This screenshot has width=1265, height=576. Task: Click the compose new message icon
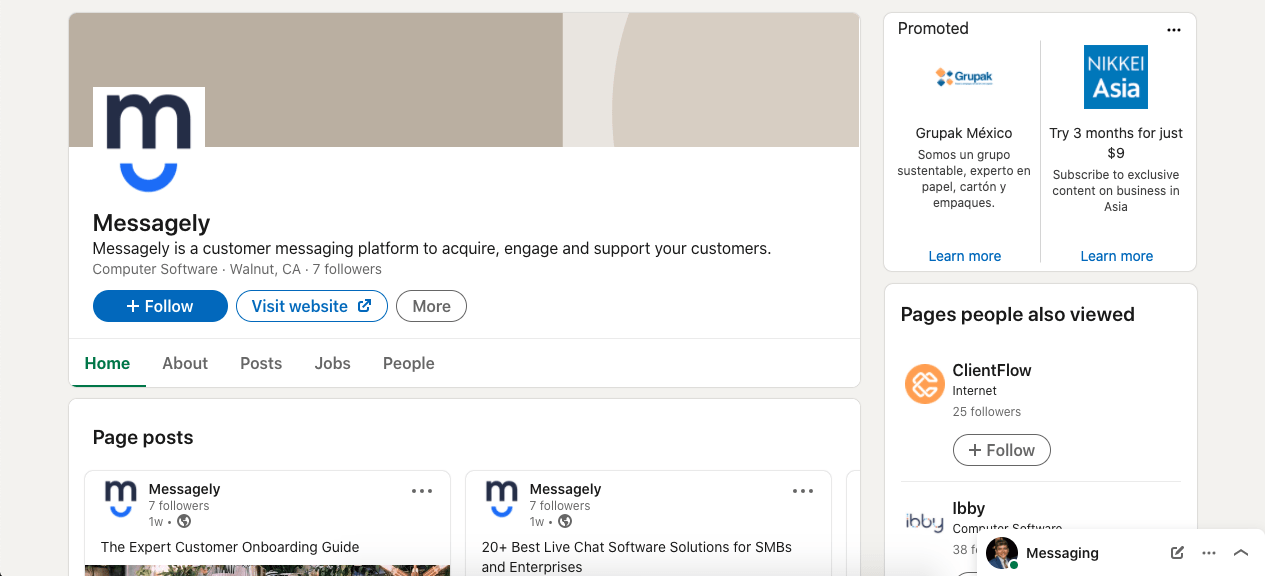(x=1177, y=553)
